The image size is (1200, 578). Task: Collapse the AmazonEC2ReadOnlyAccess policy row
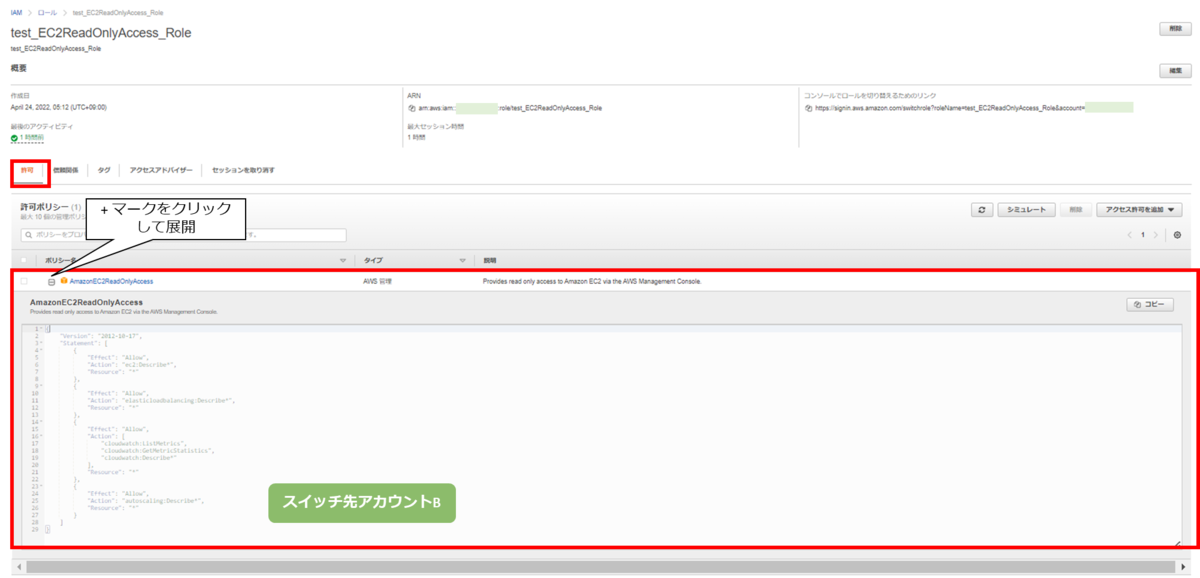click(51, 282)
